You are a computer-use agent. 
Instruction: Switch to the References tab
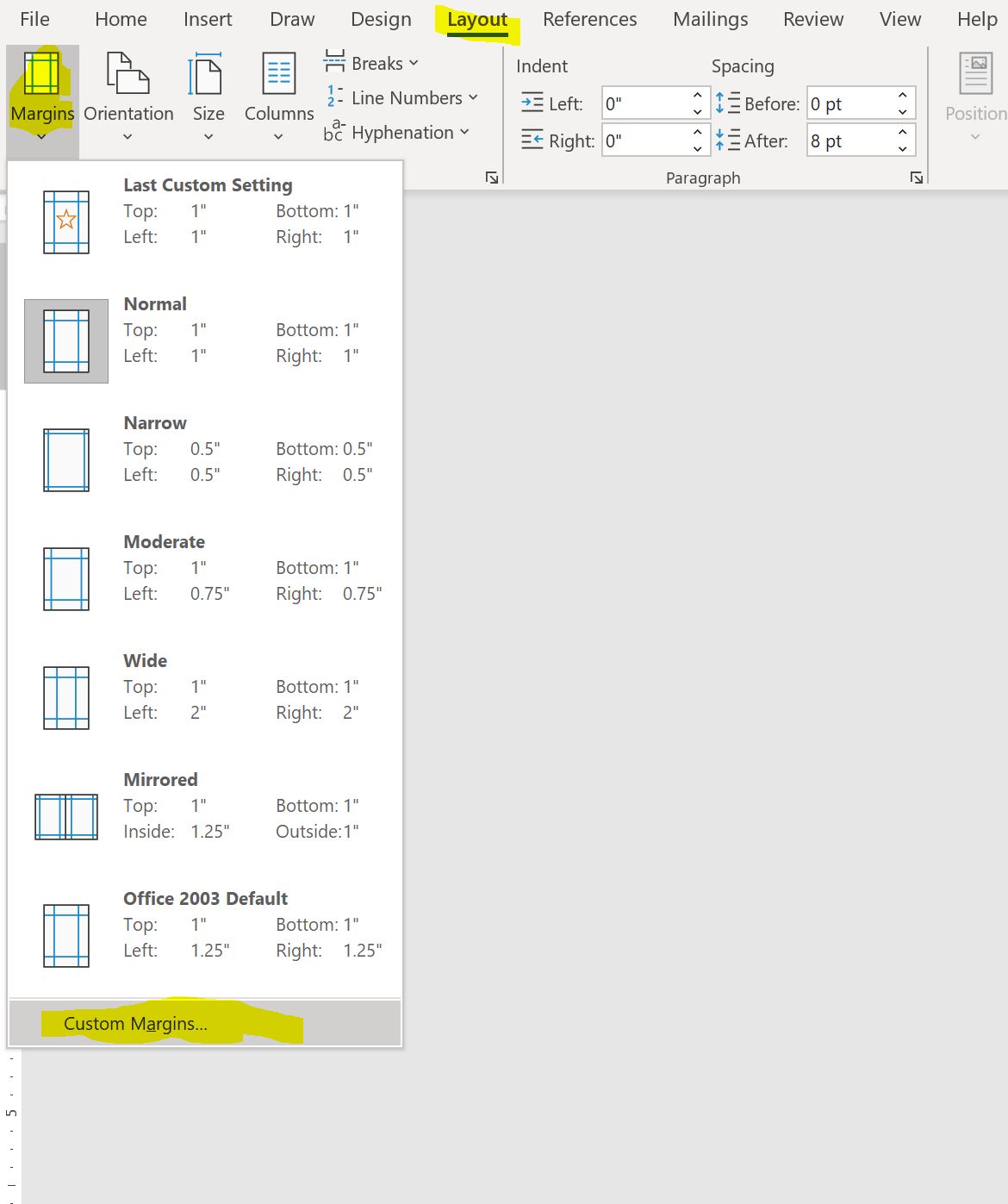coord(589,19)
